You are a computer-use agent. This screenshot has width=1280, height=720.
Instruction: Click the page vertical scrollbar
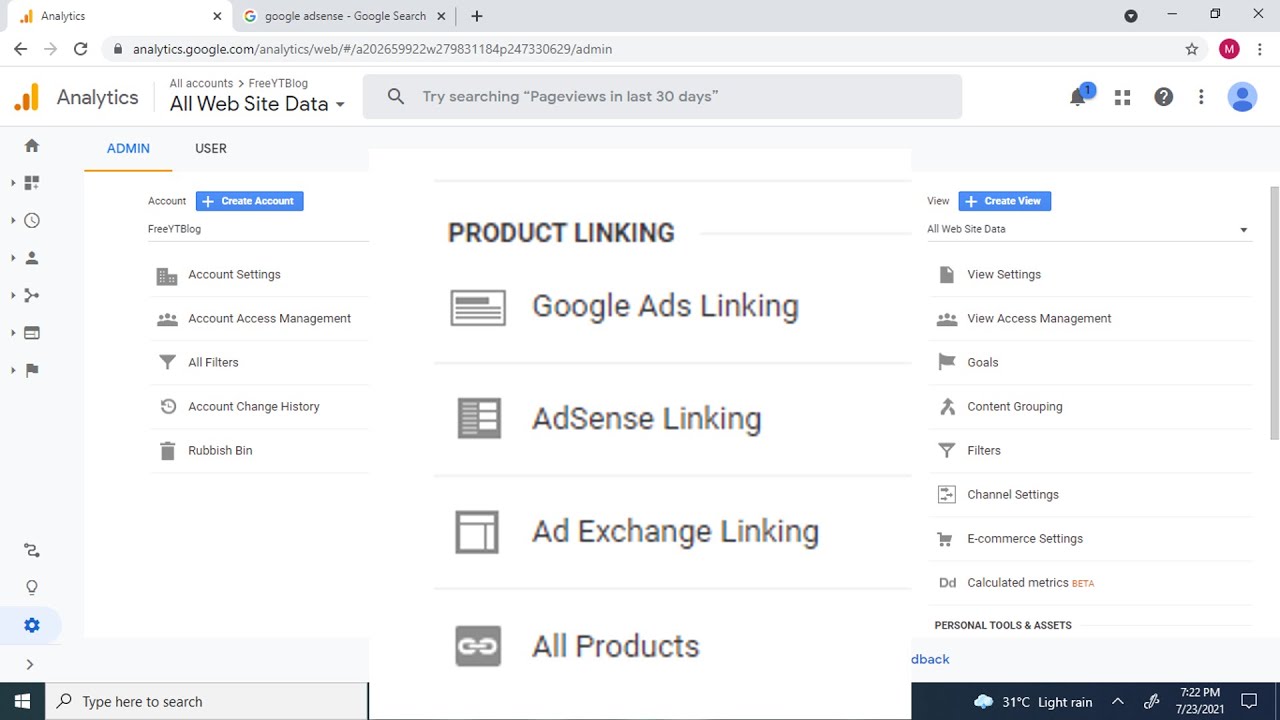(x=1274, y=313)
